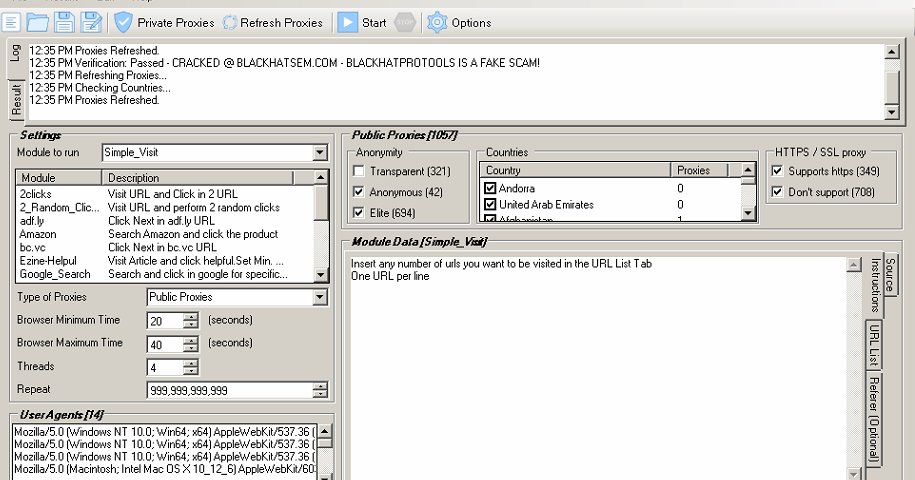The image size is (915, 480).
Task: Open Private Proxies via the shield icon
Action: (123, 23)
